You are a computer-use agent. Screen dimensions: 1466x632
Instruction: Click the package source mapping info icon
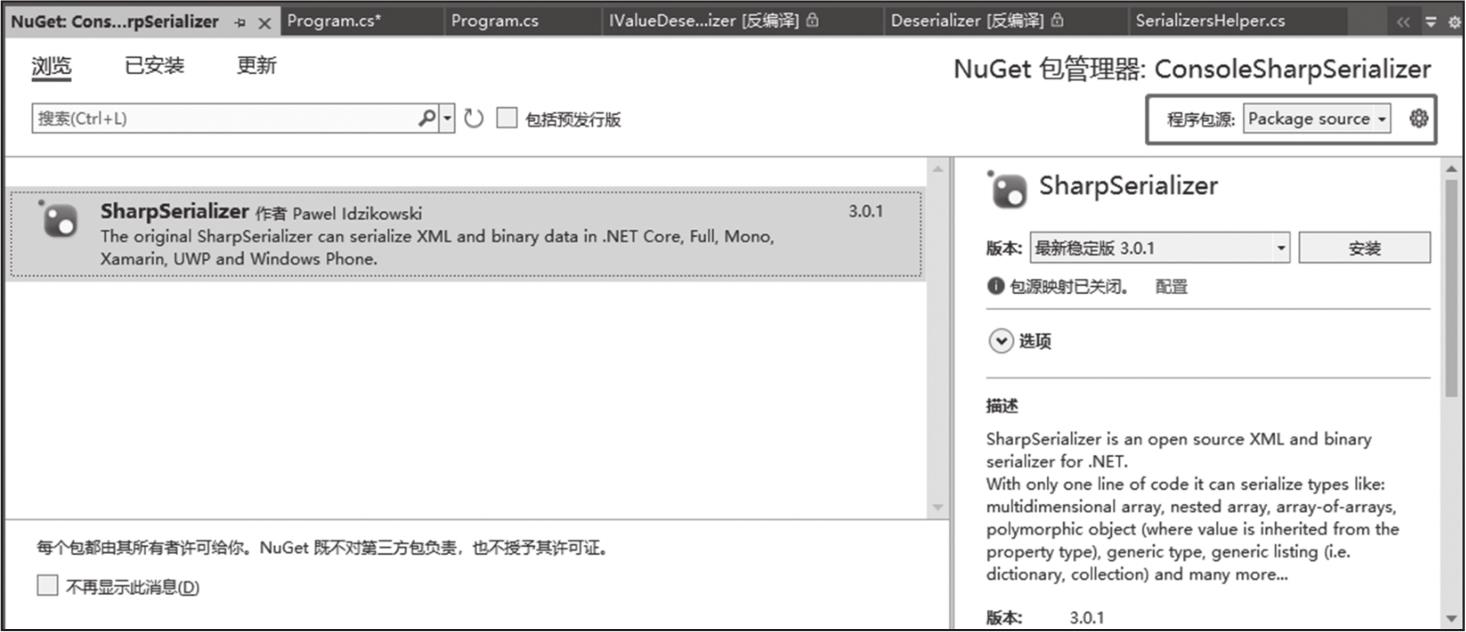point(996,286)
